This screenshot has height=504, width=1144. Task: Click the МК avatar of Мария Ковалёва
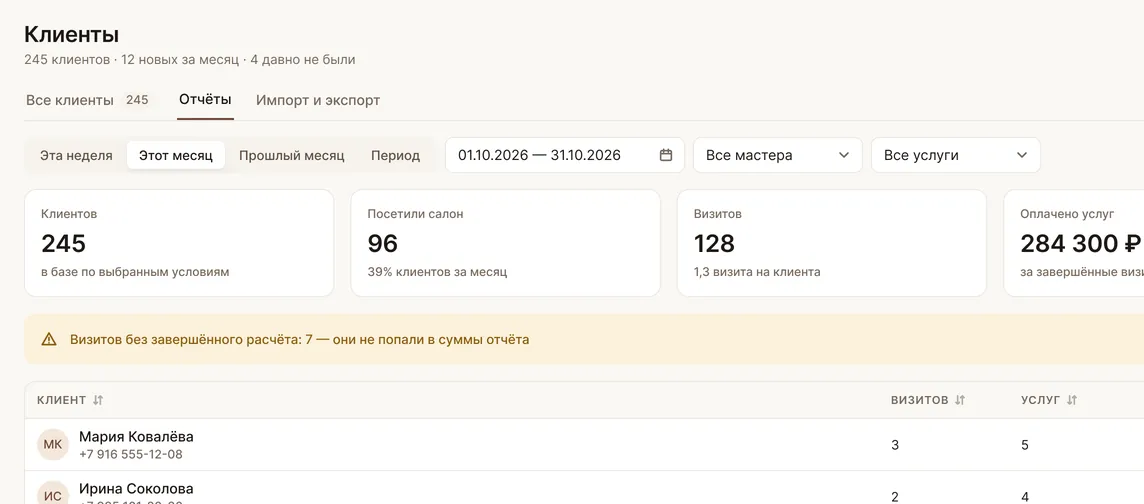53,445
